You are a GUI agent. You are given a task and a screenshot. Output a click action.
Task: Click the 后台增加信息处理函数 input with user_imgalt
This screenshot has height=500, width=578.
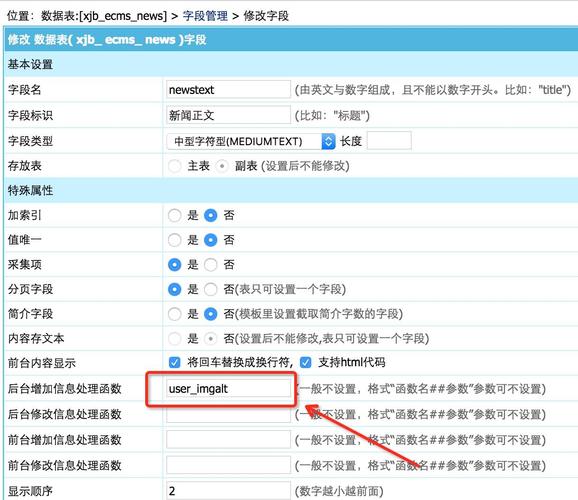point(228,389)
